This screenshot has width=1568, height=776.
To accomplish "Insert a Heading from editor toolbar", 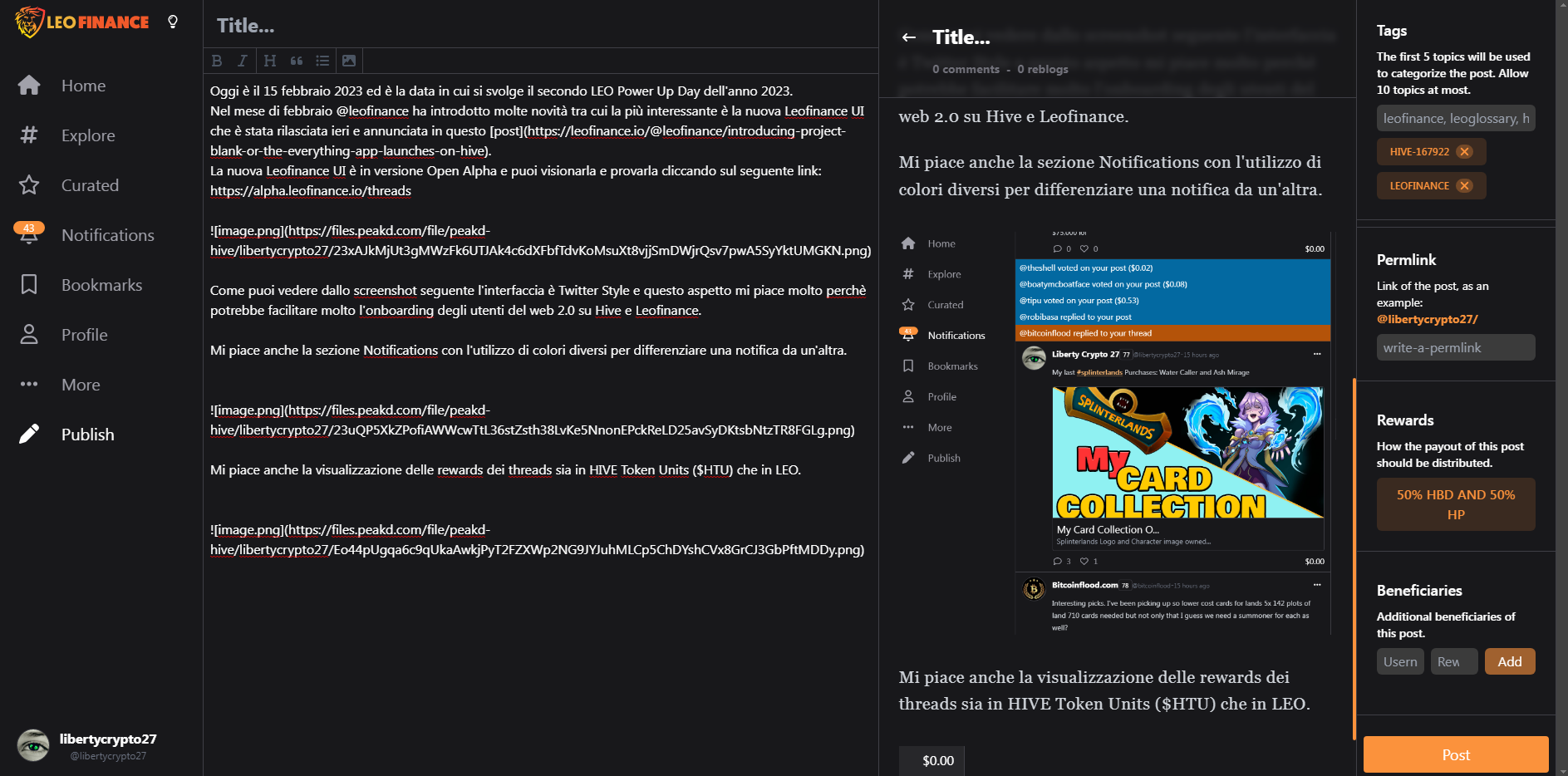I will (269, 61).
